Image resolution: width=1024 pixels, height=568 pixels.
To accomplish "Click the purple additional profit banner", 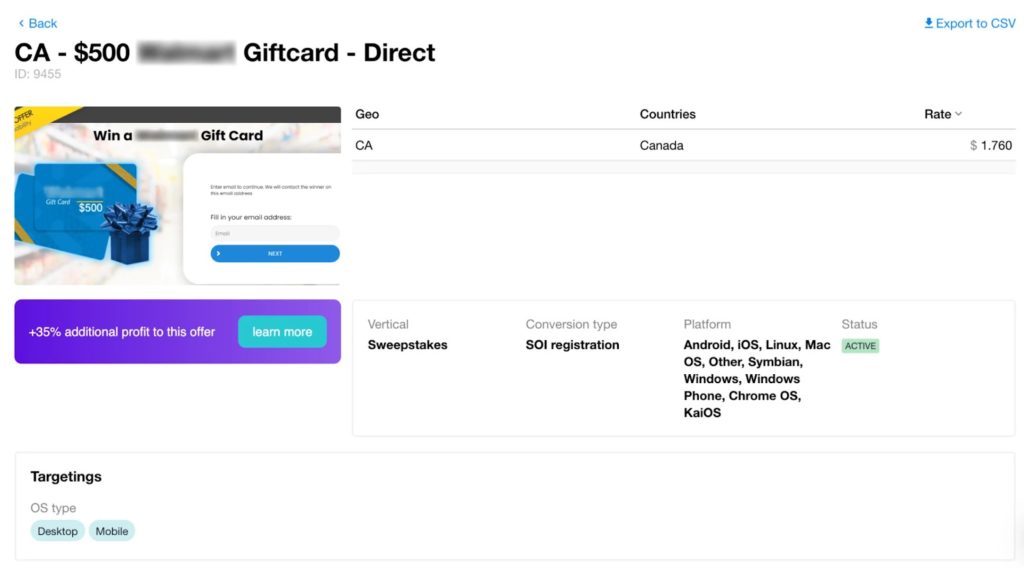I will pyautogui.click(x=178, y=332).
